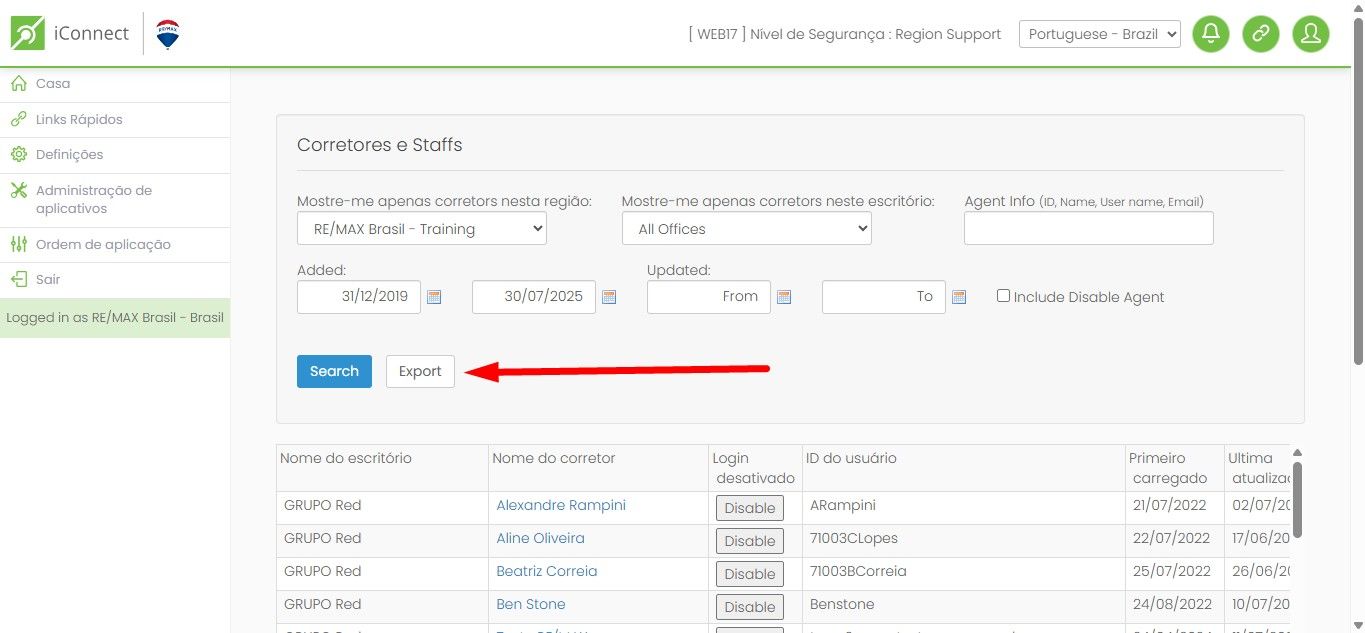1365x633 pixels.
Task: Open the All Offices dropdown
Action: coord(747,228)
